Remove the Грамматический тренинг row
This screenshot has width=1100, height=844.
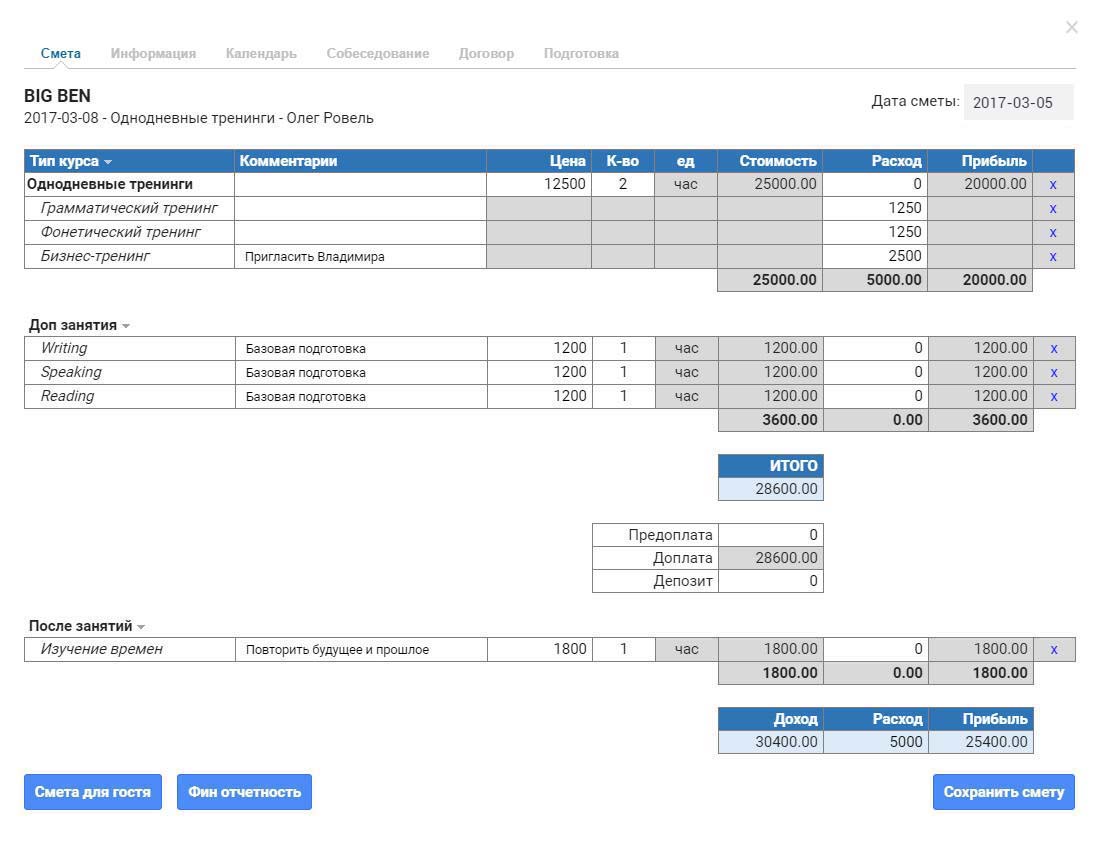pos(1052,209)
